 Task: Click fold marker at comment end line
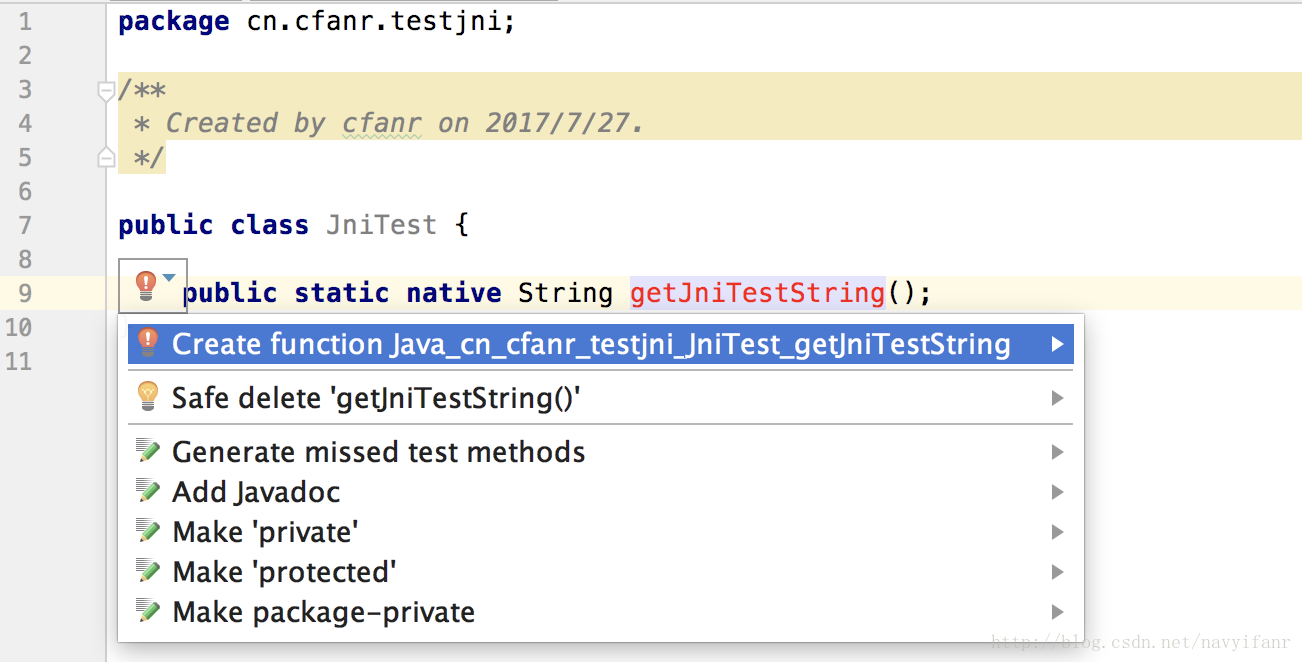coord(105,157)
